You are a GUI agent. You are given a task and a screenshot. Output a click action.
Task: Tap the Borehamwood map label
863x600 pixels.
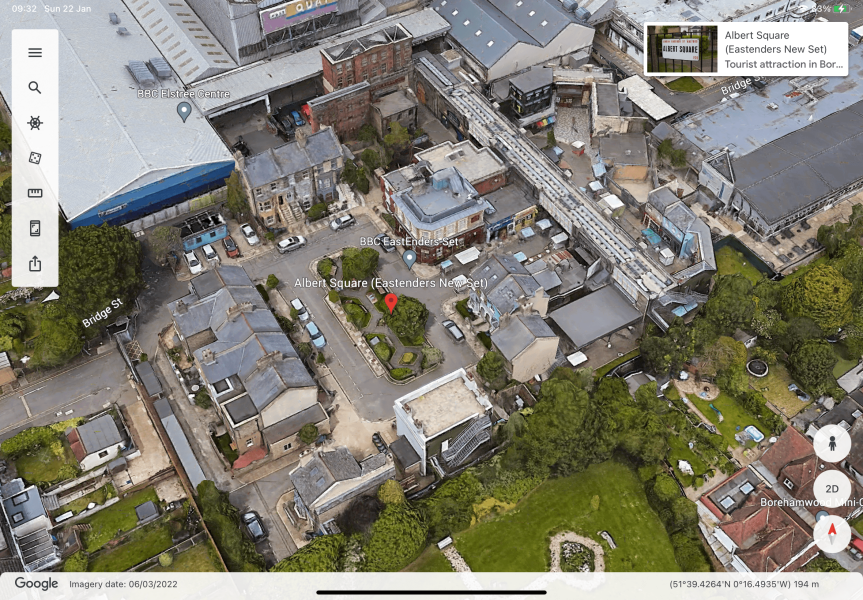tap(811, 502)
